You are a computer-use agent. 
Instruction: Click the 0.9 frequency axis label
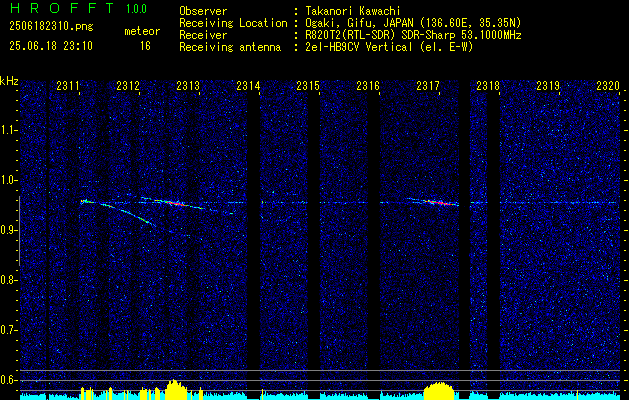pos(9,230)
